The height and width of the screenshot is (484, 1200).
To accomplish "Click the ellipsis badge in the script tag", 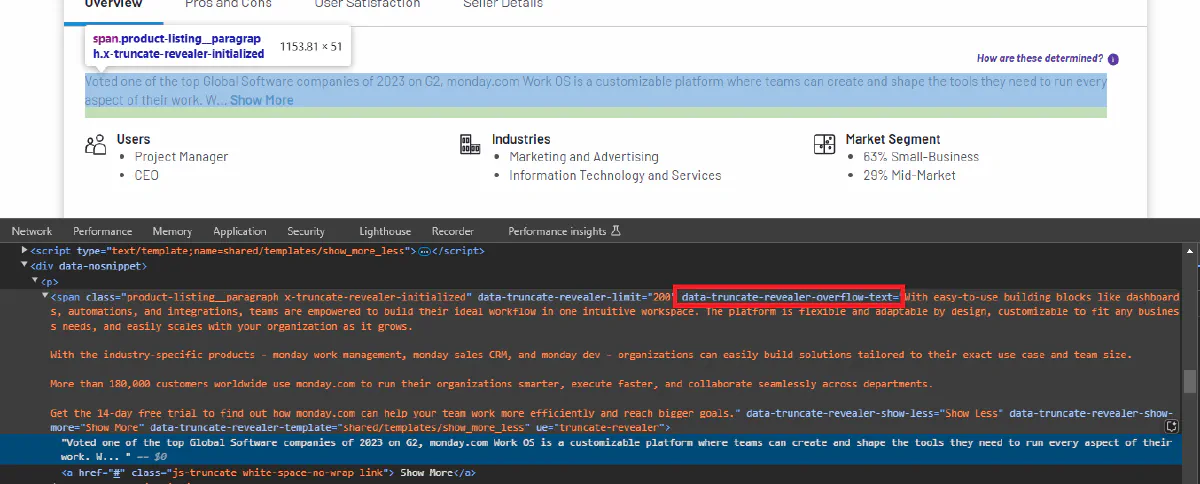I will pos(424,250).
